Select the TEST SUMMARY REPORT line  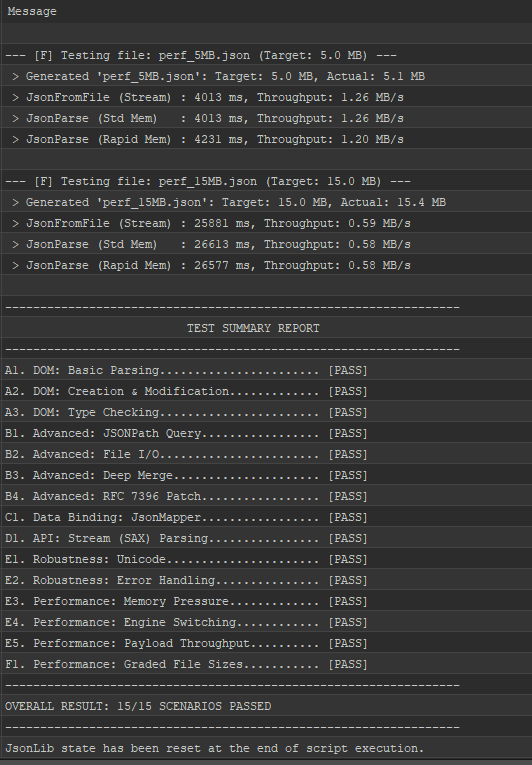coord(266,328)
